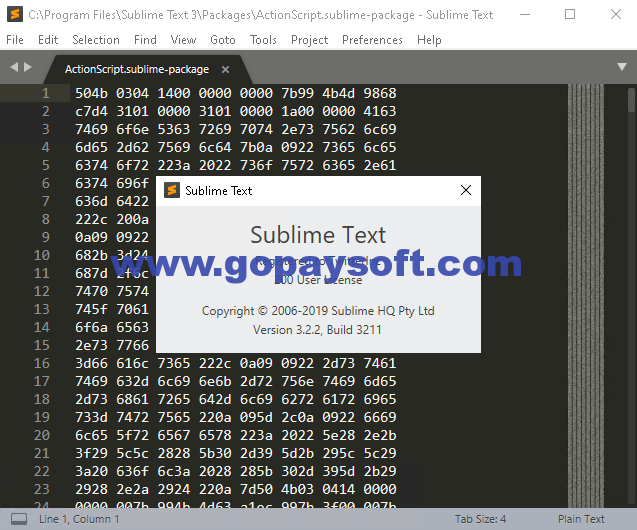Screen dimensions: 637x530
Task: Click hex value 6965 on line 18
Action: pos(380,399)
